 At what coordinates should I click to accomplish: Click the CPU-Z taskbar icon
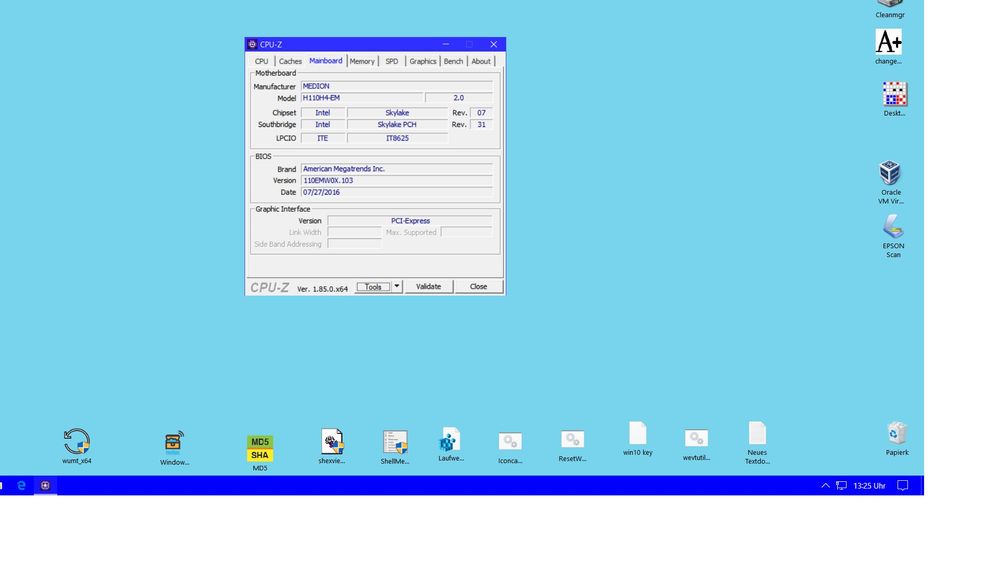point(45,485)
